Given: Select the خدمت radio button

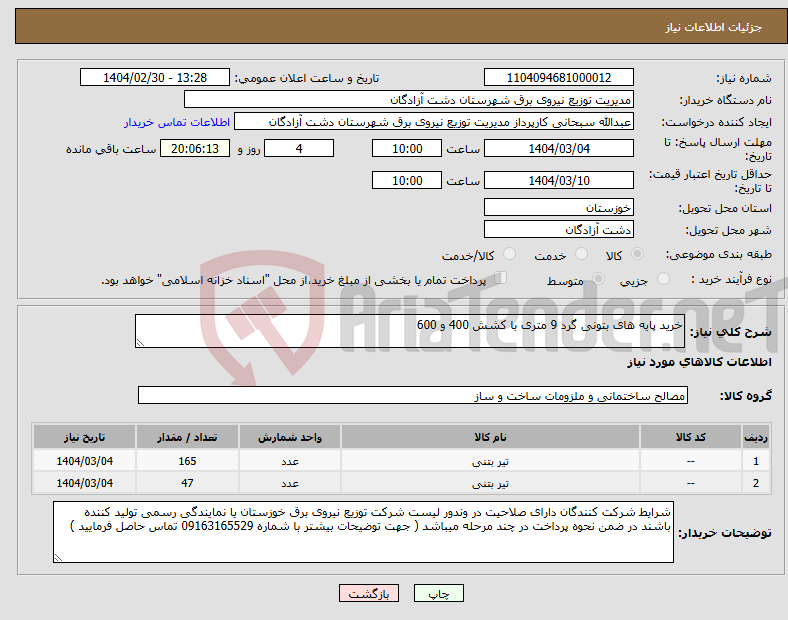Looking at the screenshot, I should click(581, 254).
